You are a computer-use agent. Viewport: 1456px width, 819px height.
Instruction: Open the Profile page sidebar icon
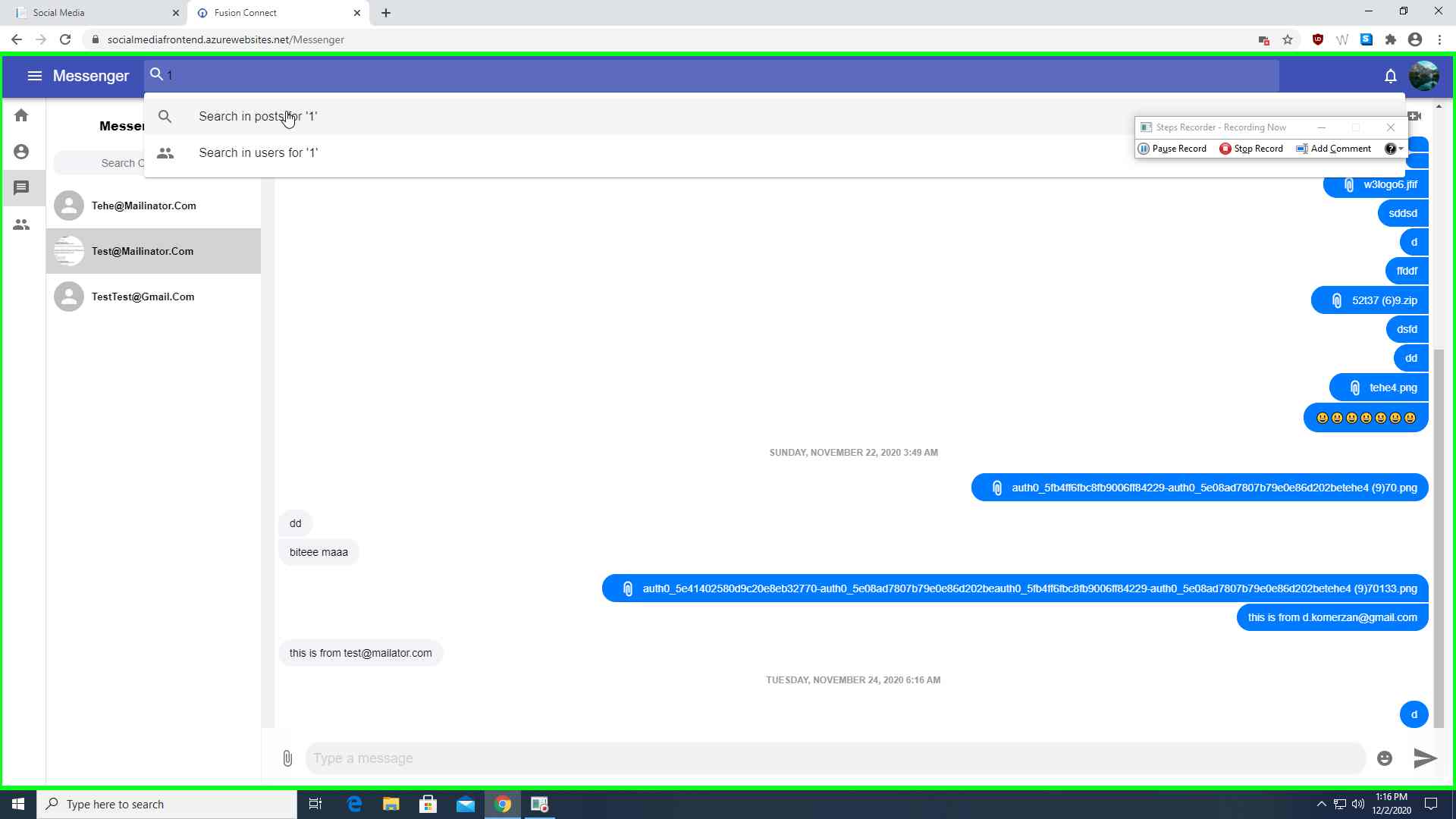click(21, 152)
